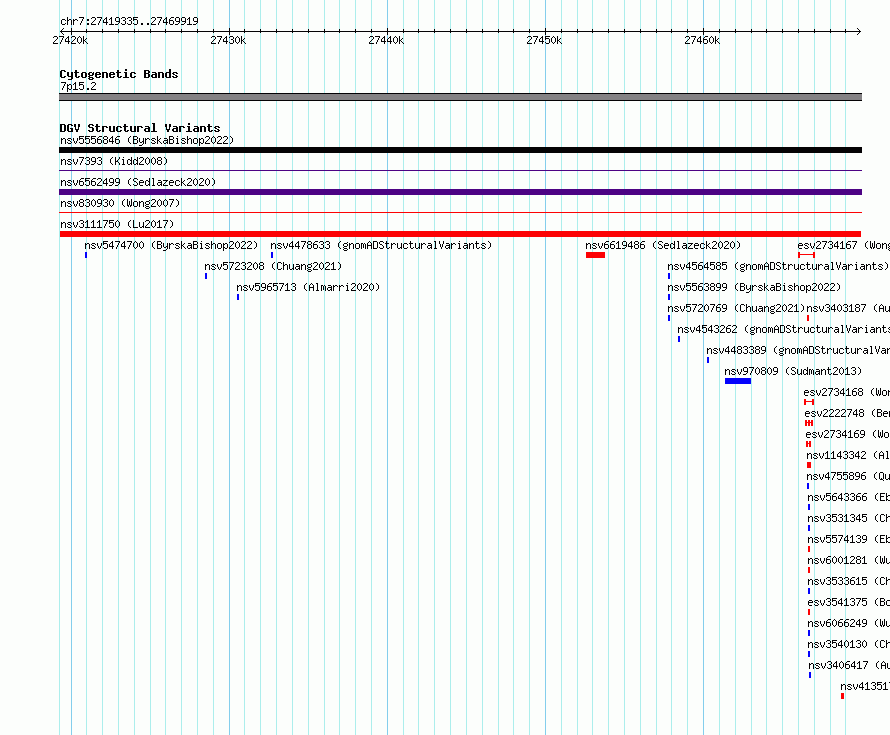Viewport: 890px width, 735px height.
Task: Click the red marker under nsv3403187
Action: 808,318
